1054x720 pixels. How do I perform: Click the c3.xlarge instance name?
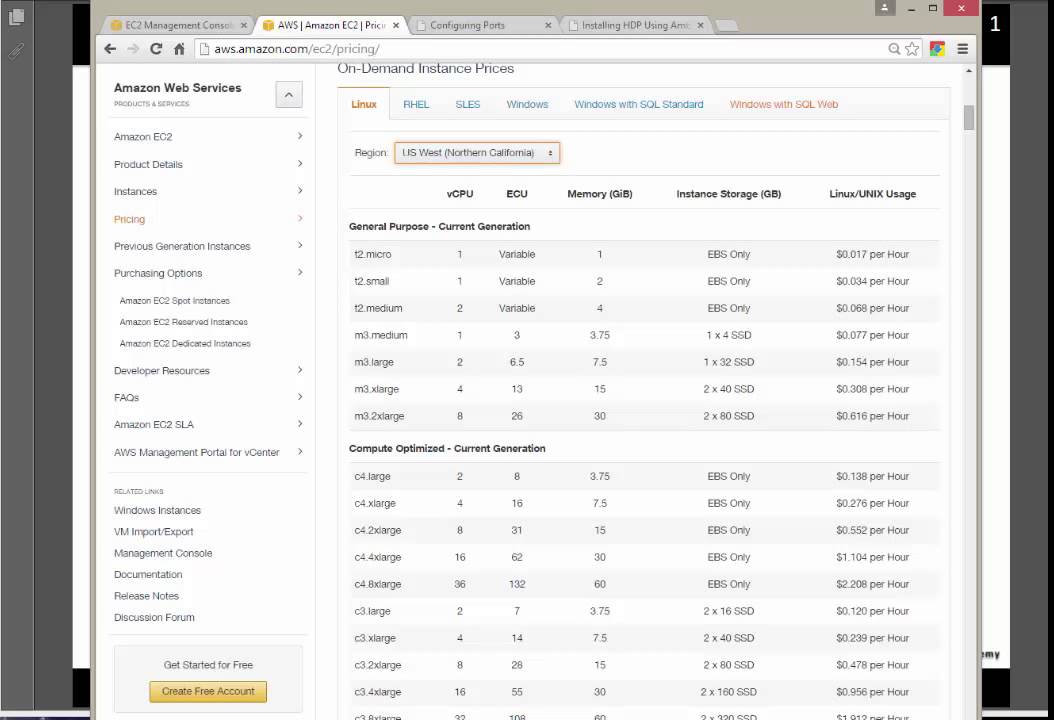point(375,638)
